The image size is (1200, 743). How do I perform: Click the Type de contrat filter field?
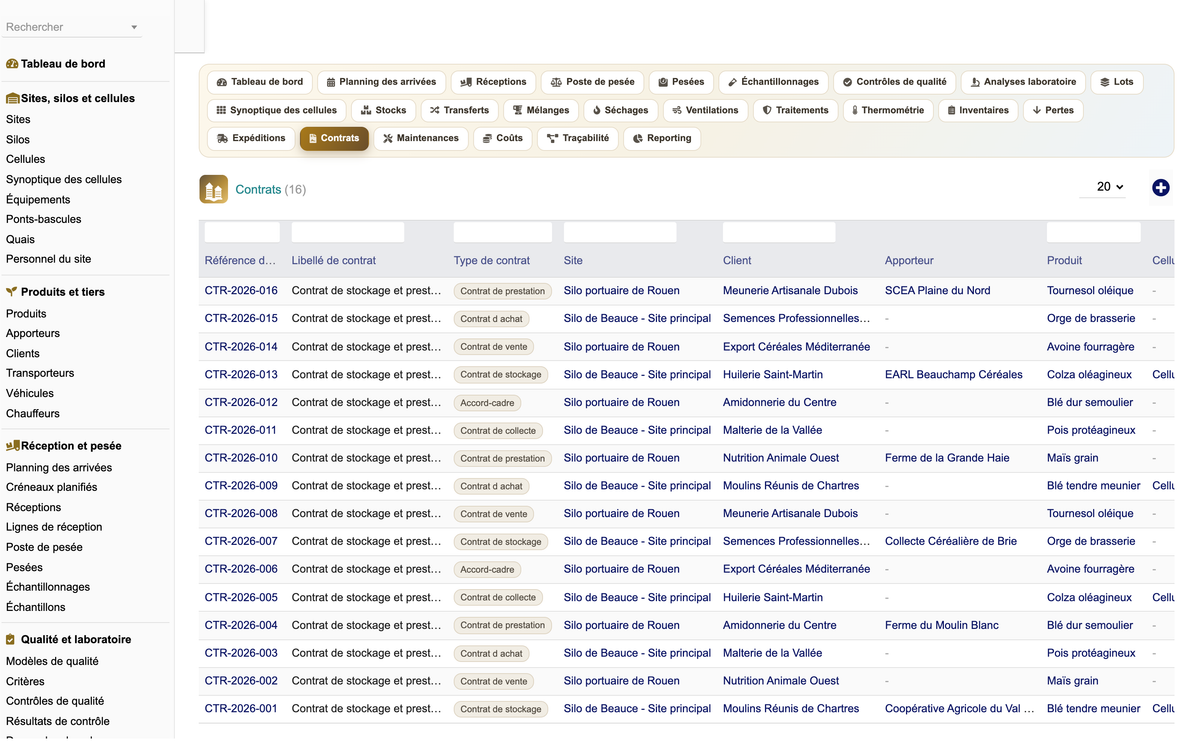tap(503, 232)
